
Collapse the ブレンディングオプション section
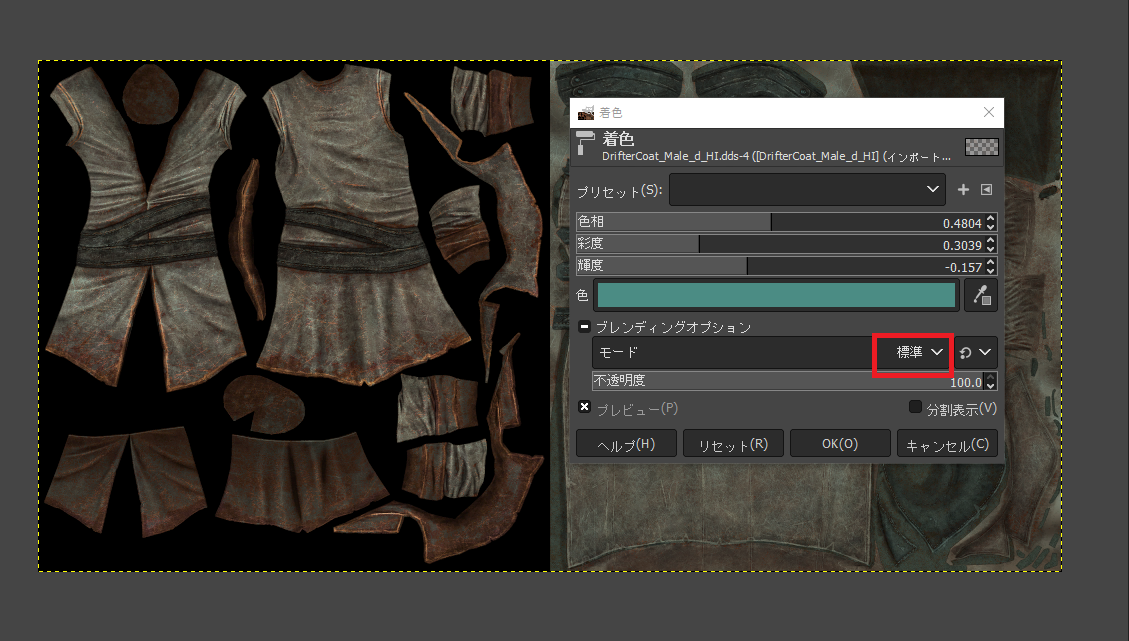tap(584, 327)
